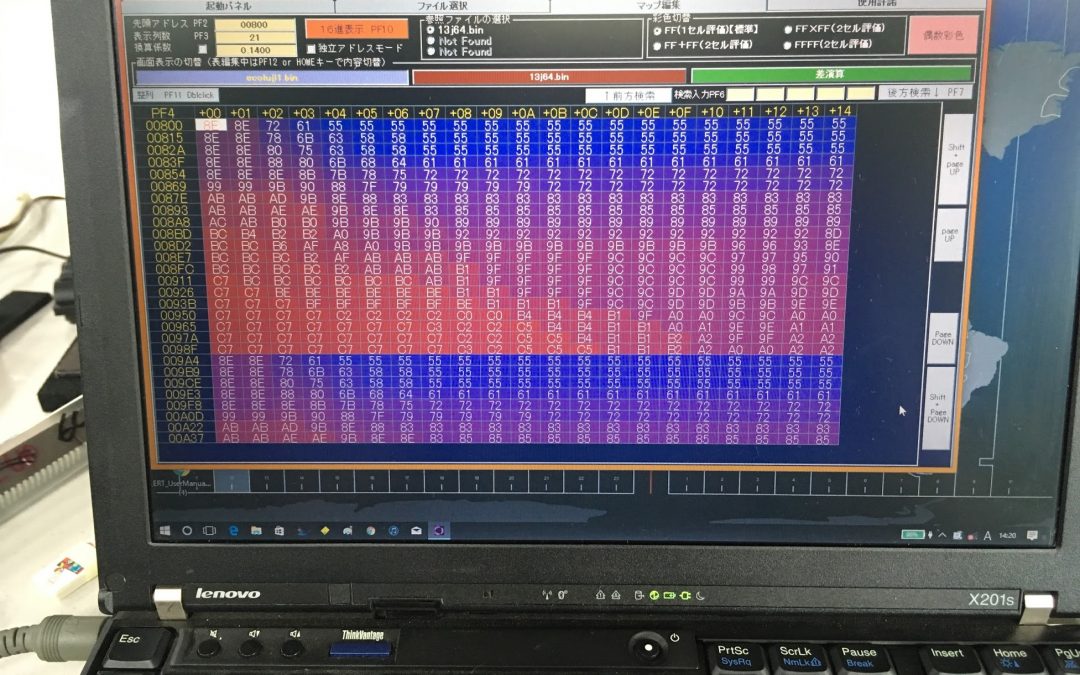
Task: Click the 表示列数 field showing 21
Action: (255, 38)
